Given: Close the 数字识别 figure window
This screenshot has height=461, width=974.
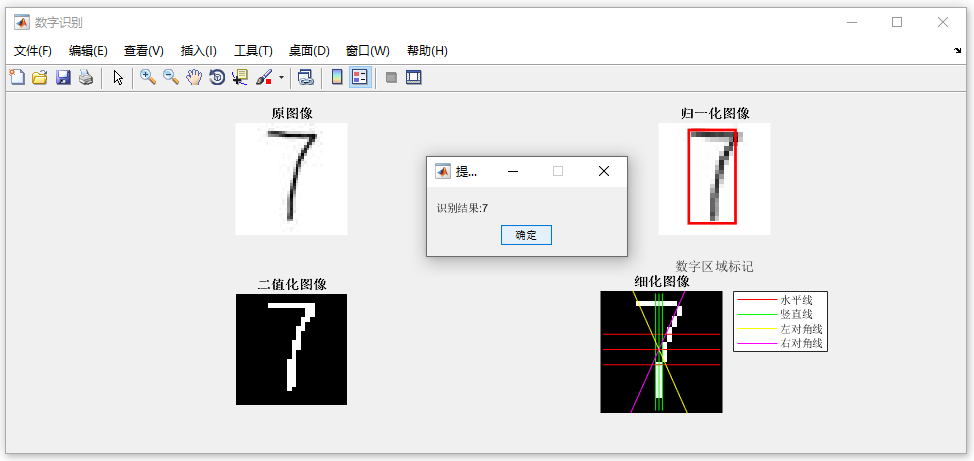Looking at the screenshot, I should click(x=943, y=22).
